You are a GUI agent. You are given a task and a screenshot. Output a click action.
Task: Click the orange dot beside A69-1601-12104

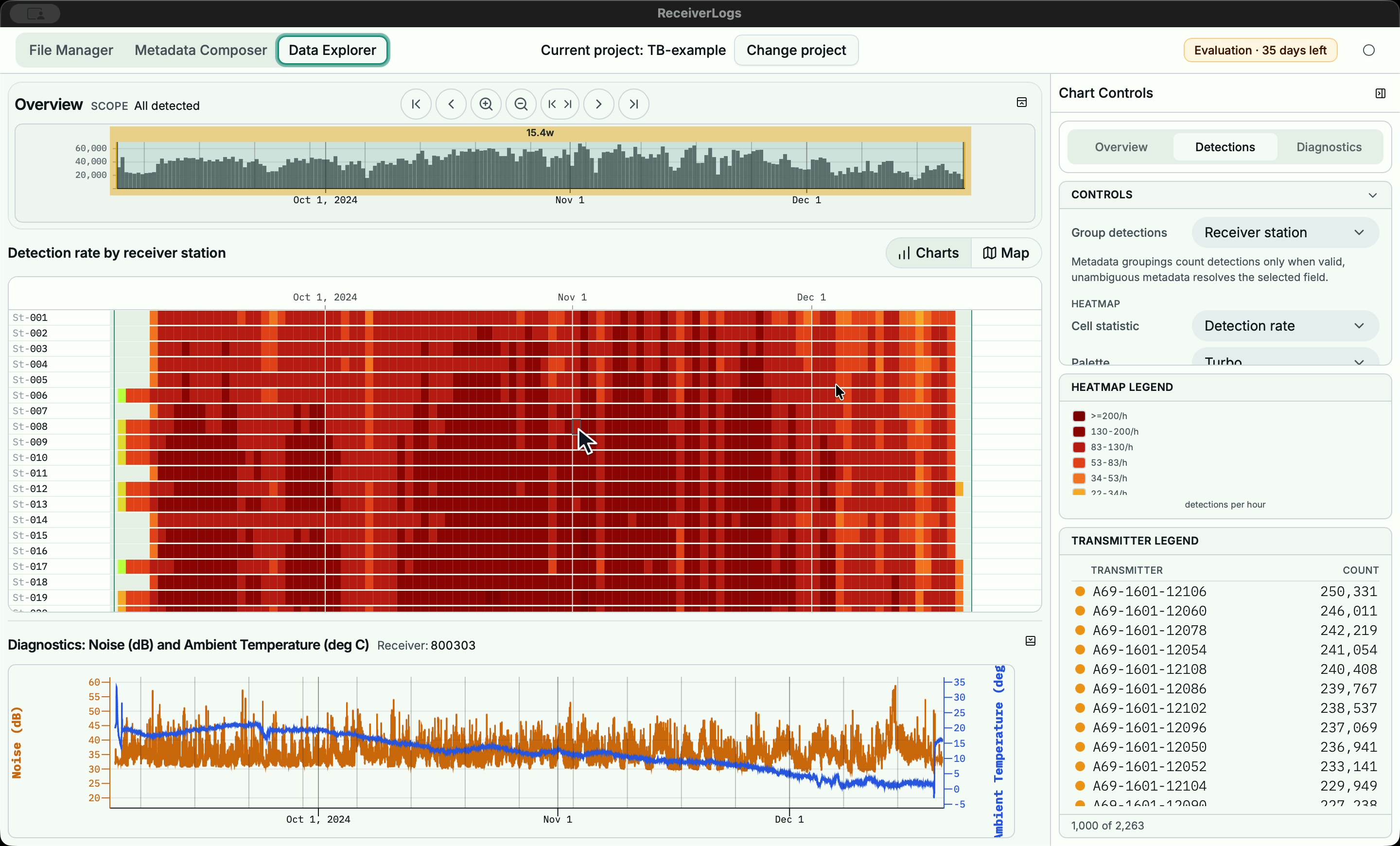(x=1080, y=786)
